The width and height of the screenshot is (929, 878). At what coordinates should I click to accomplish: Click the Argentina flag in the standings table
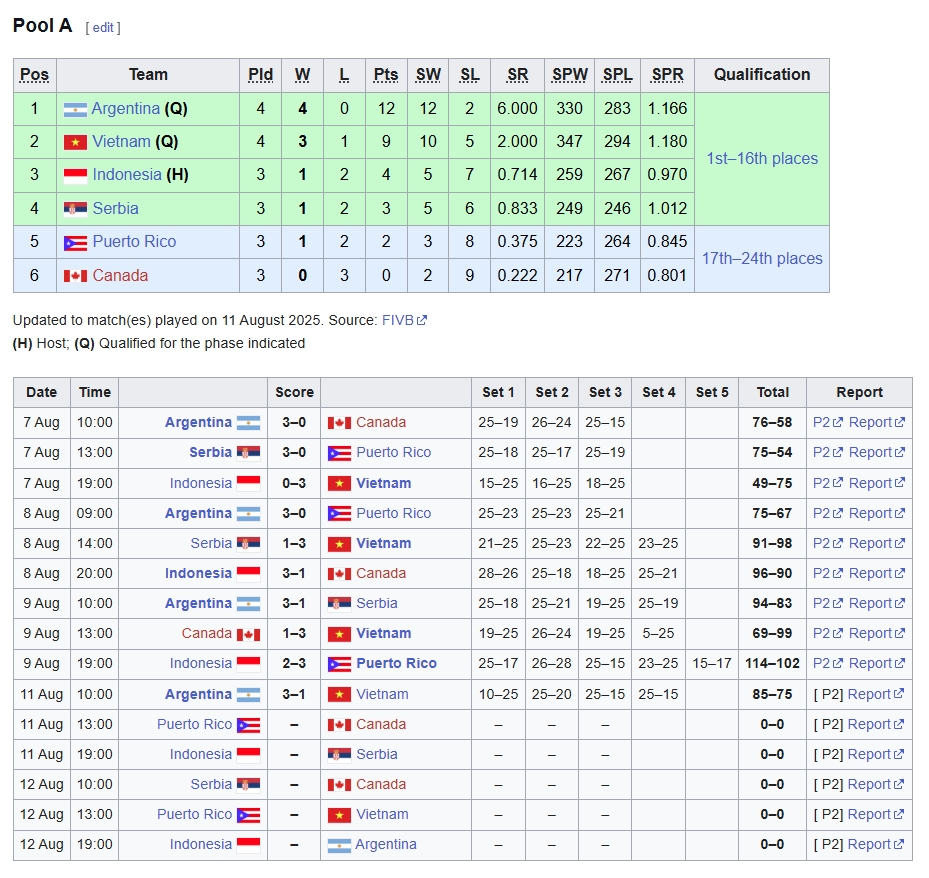[75, 109]
